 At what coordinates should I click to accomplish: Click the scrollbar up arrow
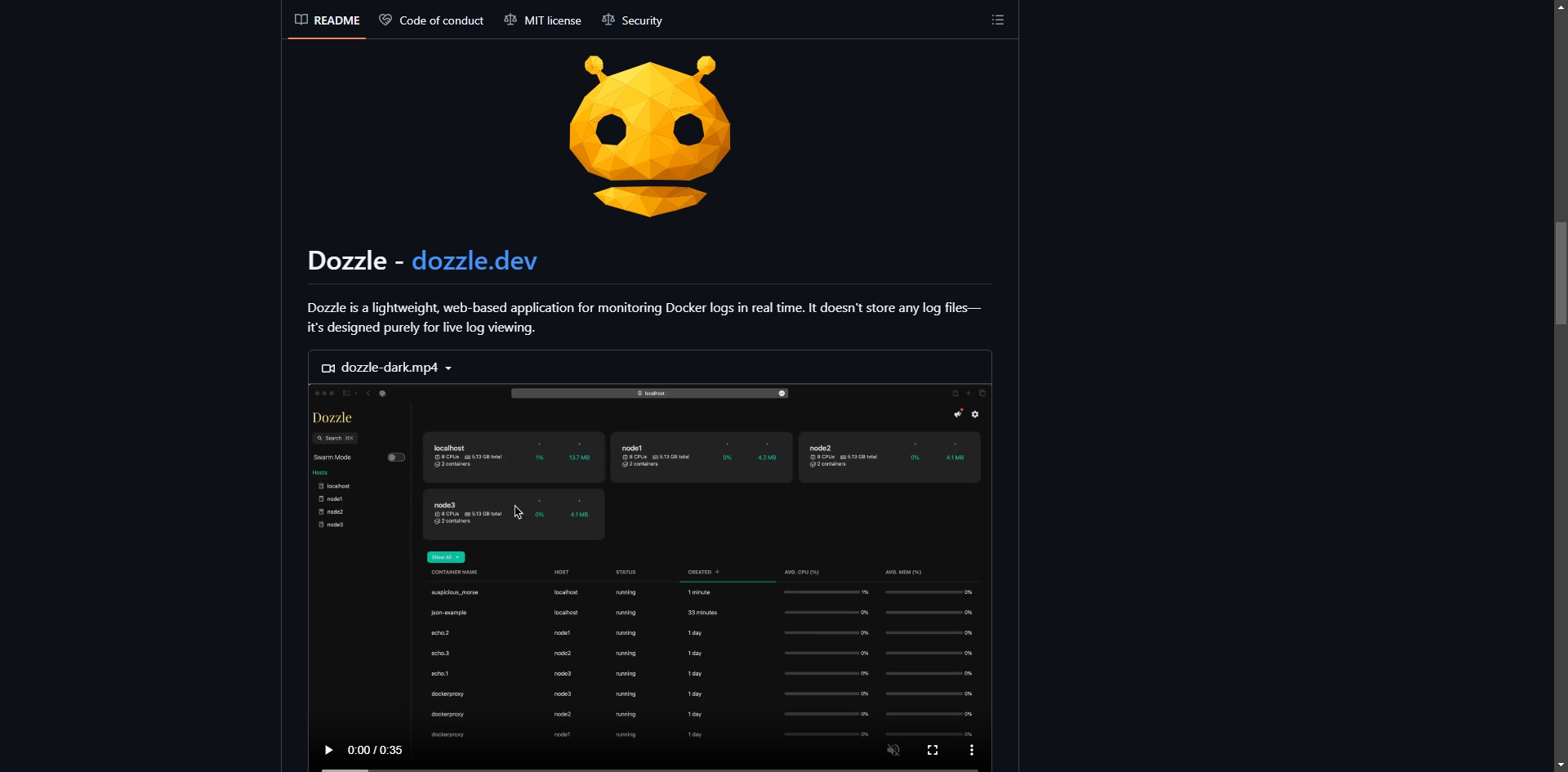pos(1561,6)
